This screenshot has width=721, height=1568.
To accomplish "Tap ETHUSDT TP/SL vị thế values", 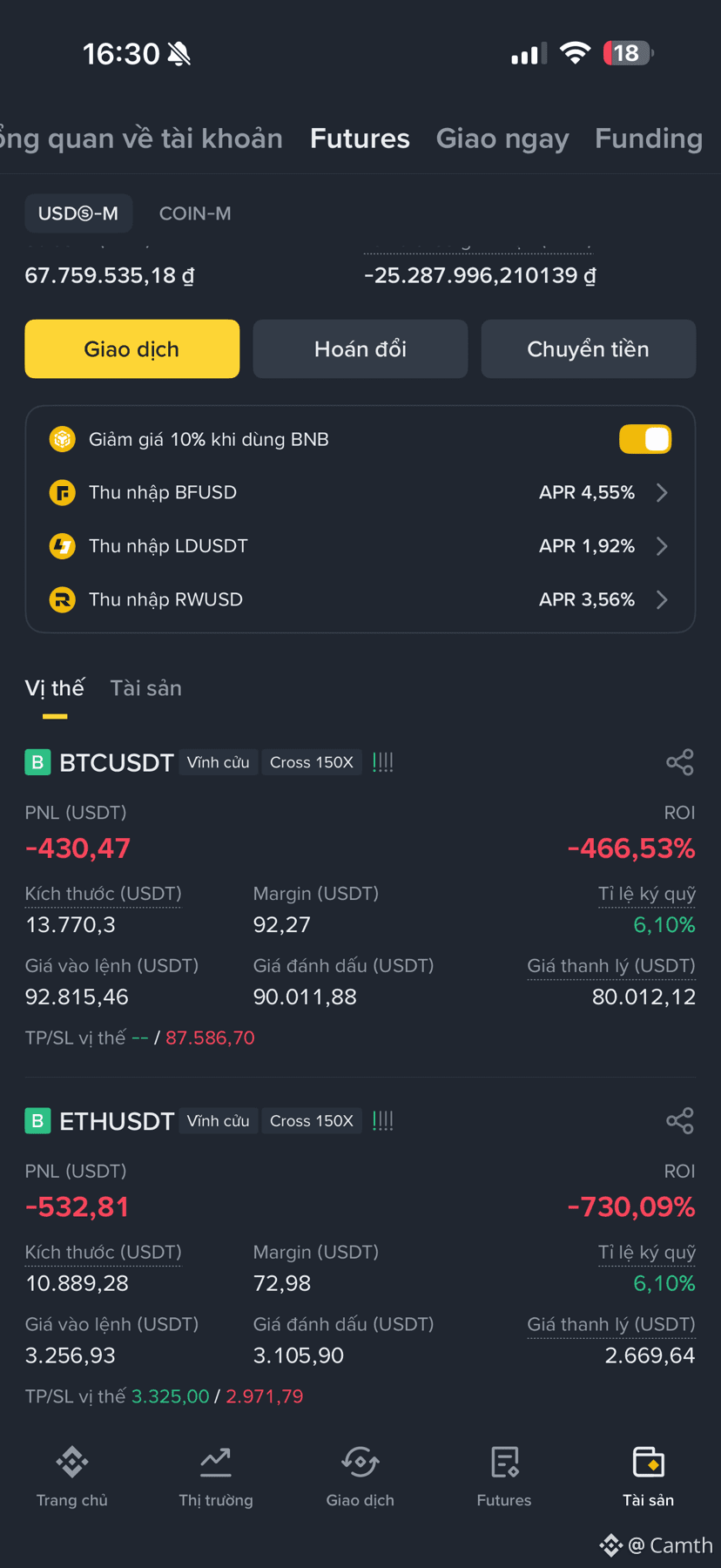I will [218, 1396].
